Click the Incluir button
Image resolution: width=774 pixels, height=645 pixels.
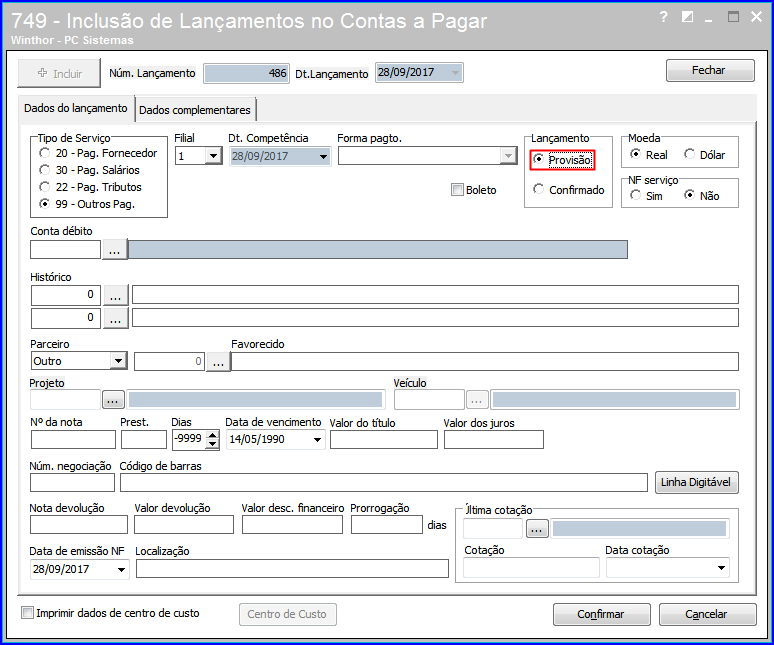[x=59, y=73]
